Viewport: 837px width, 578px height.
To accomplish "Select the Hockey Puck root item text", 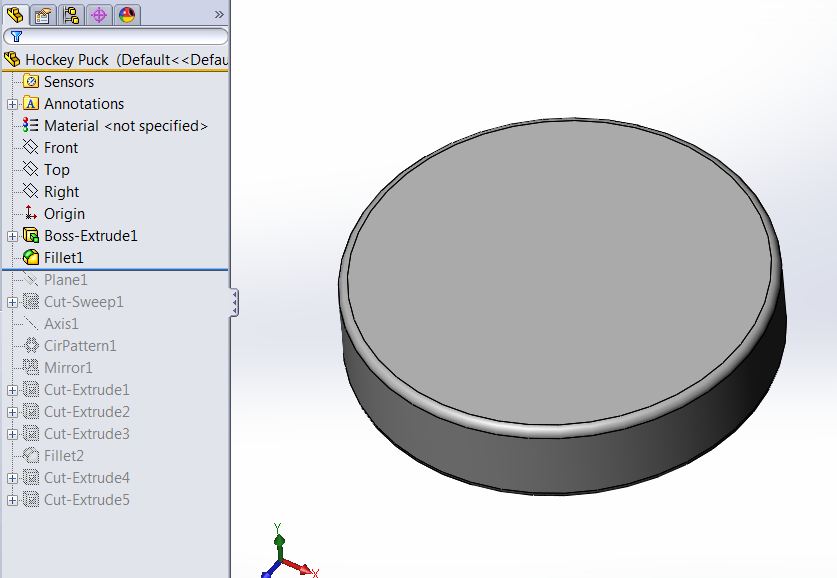I will (x=127, y=60).
